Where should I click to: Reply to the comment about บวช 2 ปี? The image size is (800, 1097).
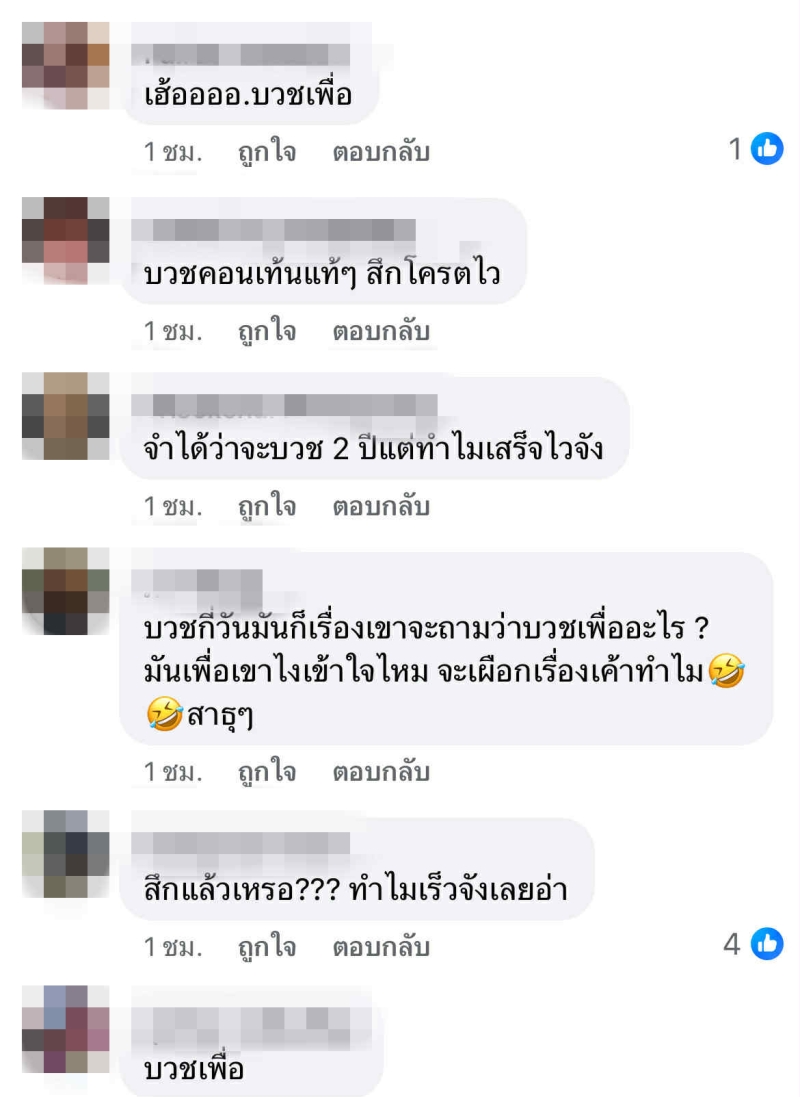pyautogui.click(x=381, y=506)
